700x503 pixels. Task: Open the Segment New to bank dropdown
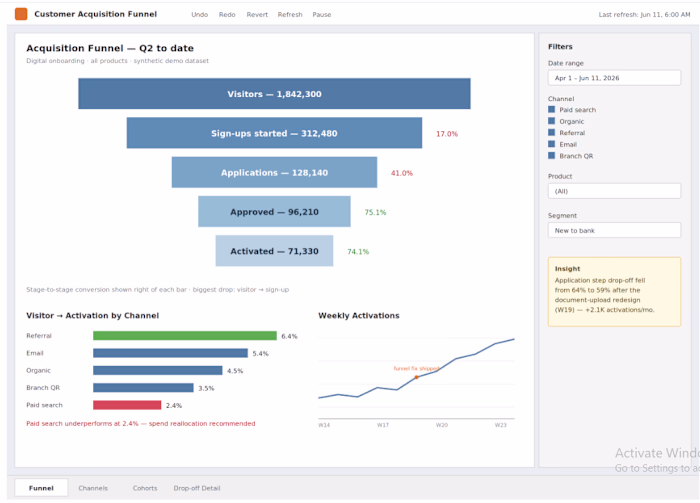[x=614, y=230]
